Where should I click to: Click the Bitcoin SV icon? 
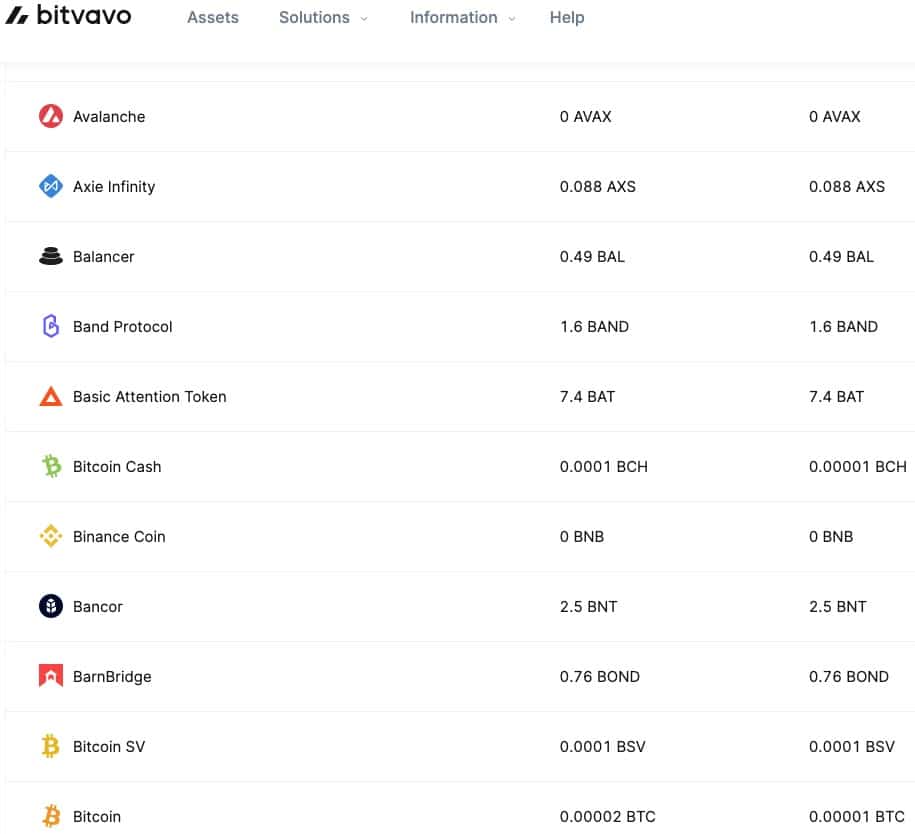51,746
